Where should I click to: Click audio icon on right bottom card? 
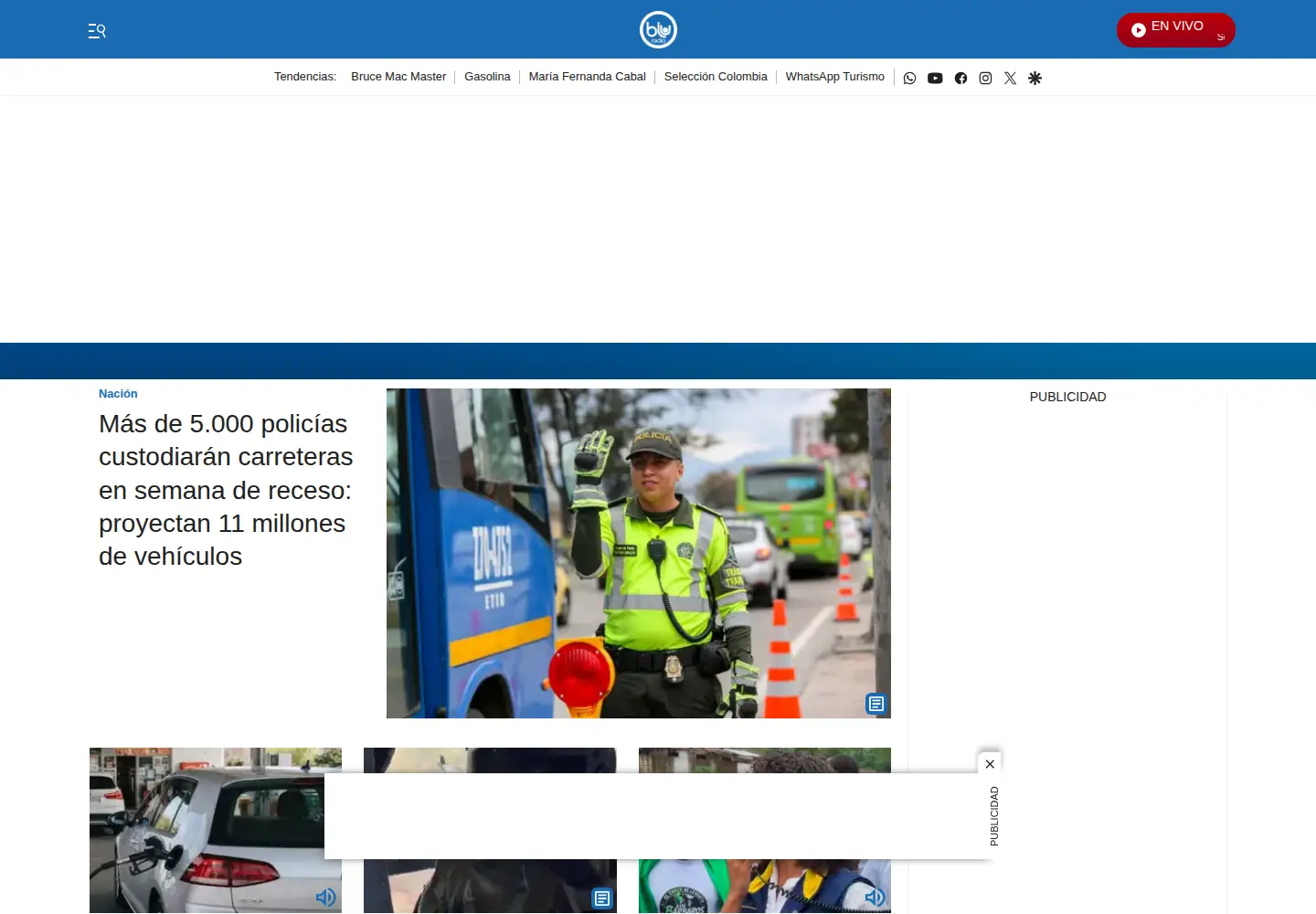[x=875, y=898]
